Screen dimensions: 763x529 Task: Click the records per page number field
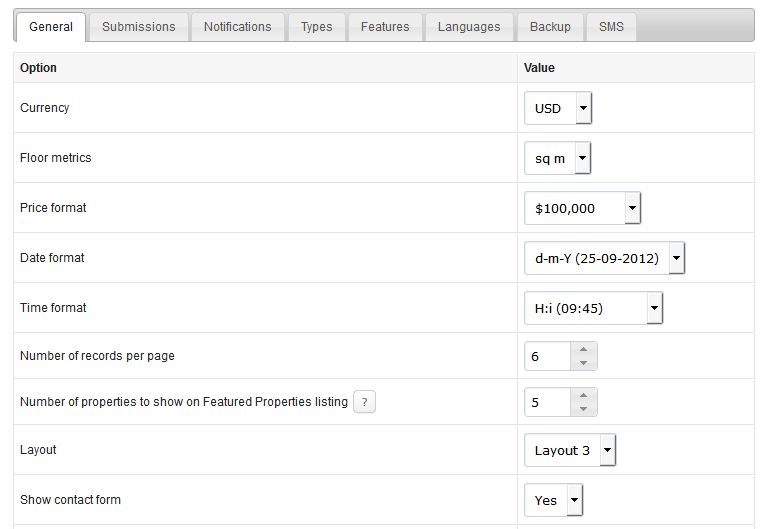(547, 356)
